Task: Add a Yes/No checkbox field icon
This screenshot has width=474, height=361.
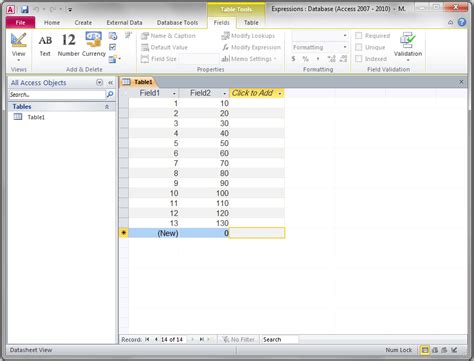Action: pos(113,47)
